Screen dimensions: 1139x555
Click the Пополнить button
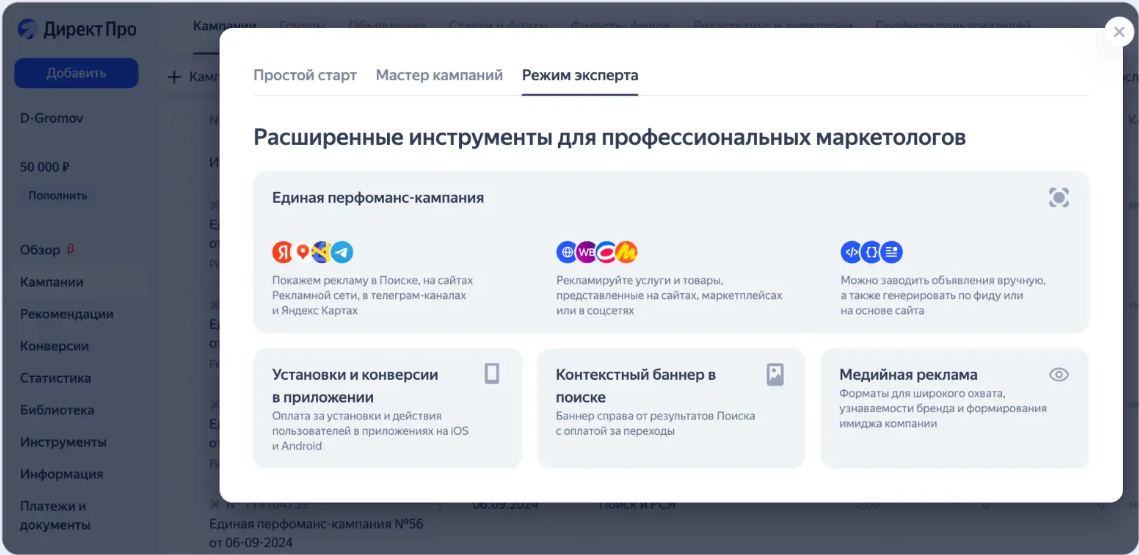(x=58, y=195)
